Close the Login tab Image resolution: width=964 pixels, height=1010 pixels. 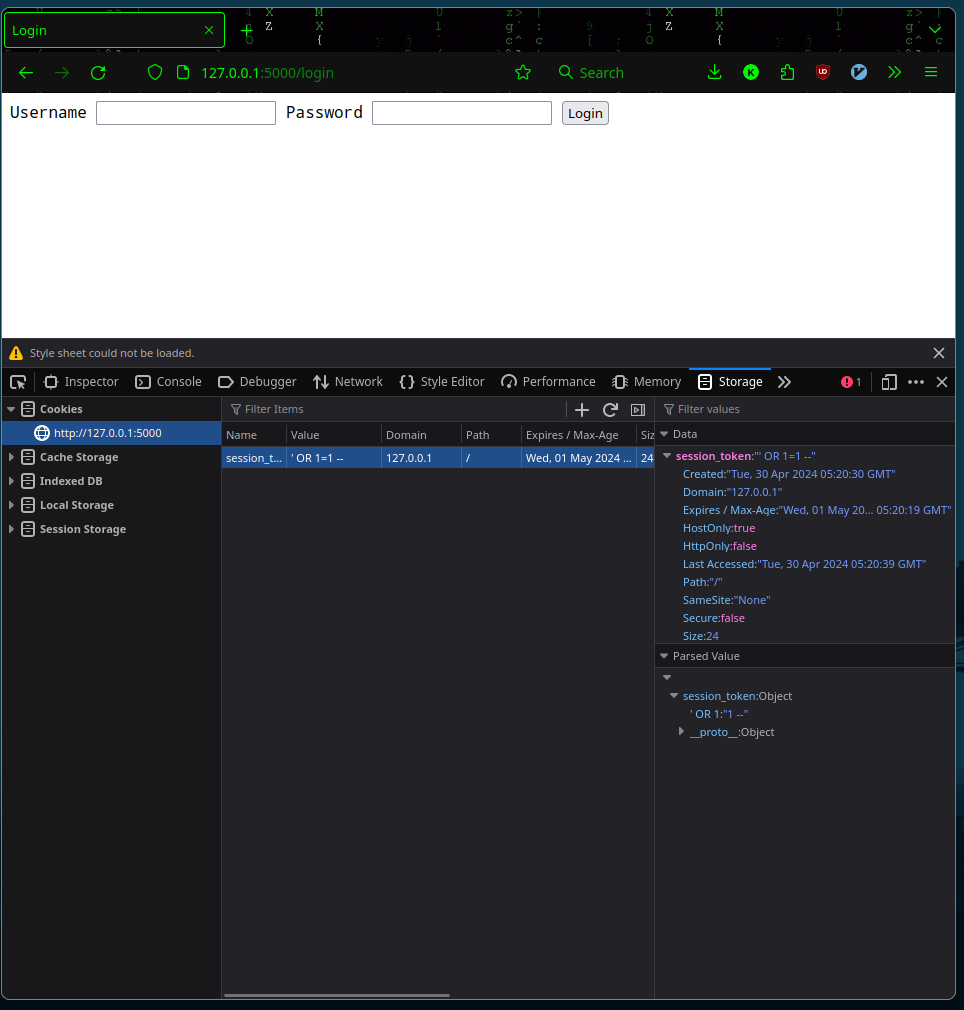(209, 30)
